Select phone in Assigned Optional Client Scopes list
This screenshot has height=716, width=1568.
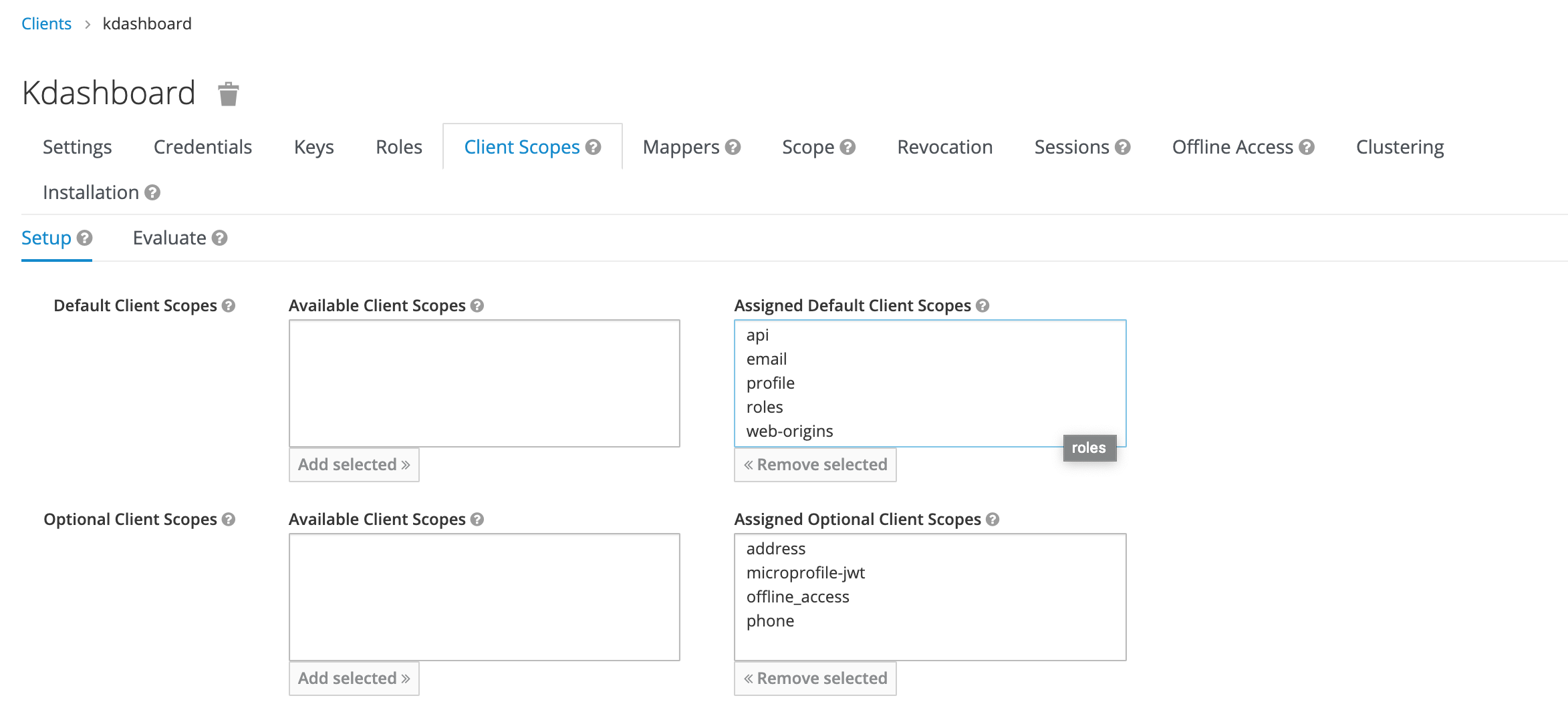click(770, 620)
